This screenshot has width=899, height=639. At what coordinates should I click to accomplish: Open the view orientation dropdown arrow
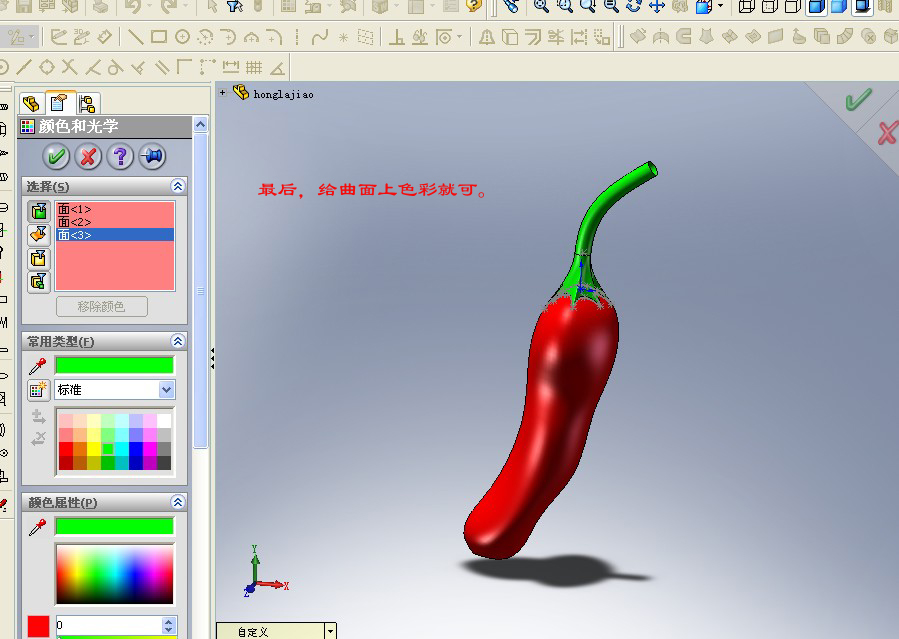[720, 6]
